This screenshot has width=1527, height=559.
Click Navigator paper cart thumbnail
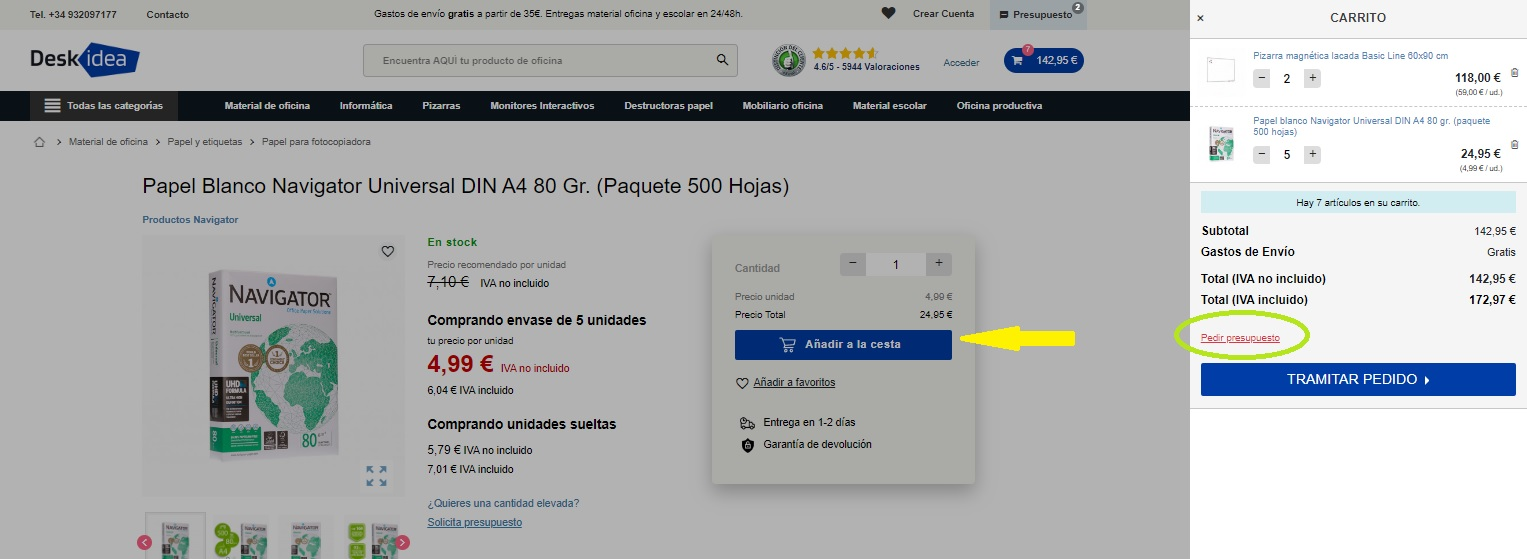[1221, 143]
